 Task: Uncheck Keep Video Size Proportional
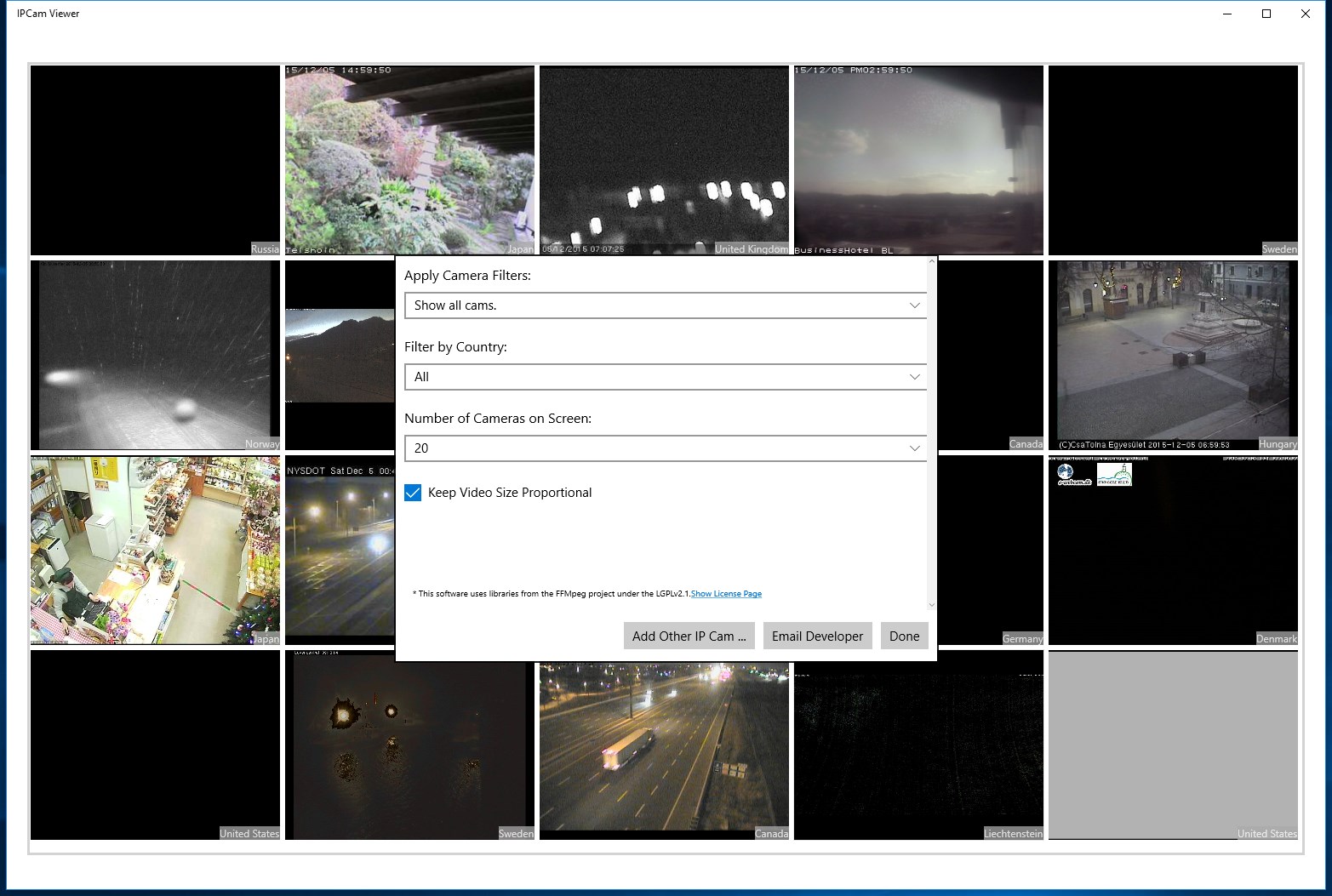click(x=413, y=492)
